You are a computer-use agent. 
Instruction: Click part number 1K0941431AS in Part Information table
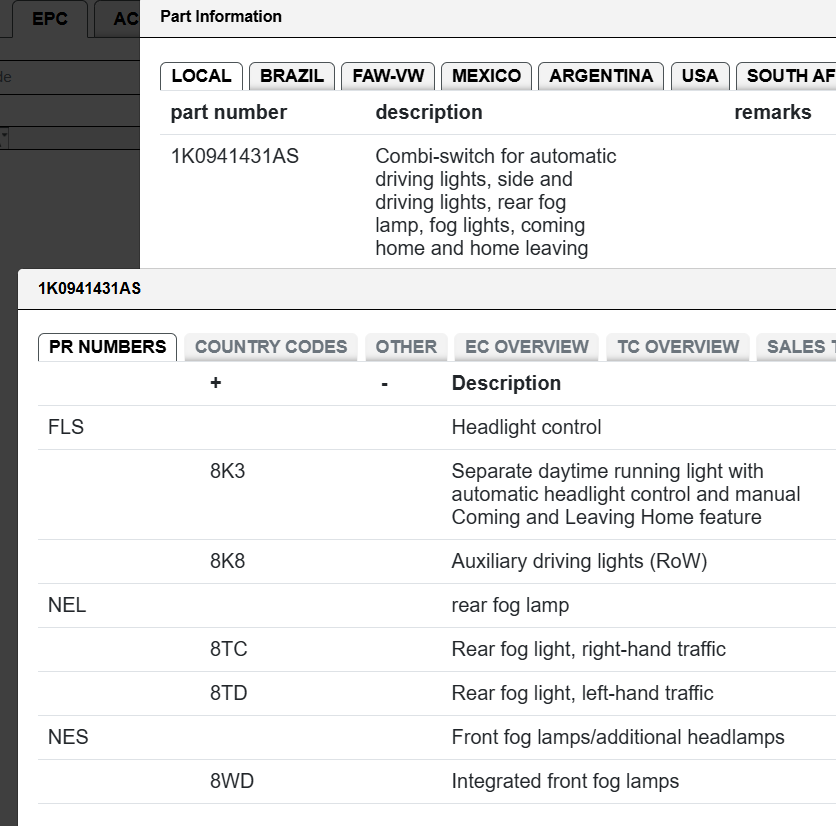coord(235,156)
